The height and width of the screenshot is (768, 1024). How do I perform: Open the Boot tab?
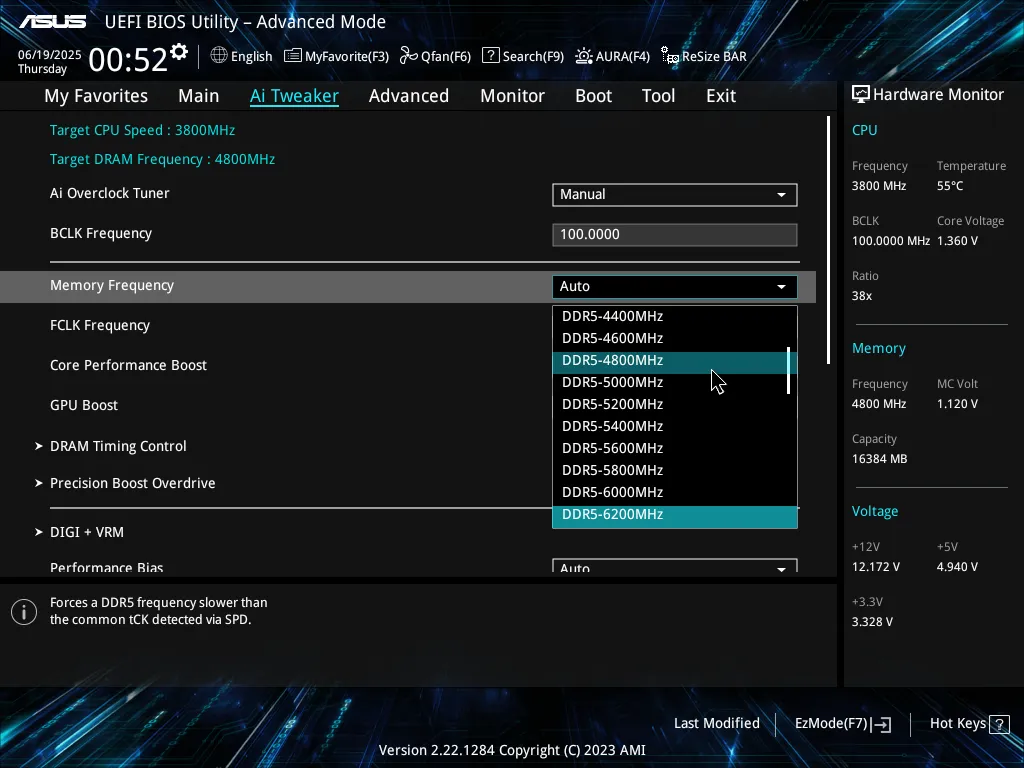click(593, 96)
